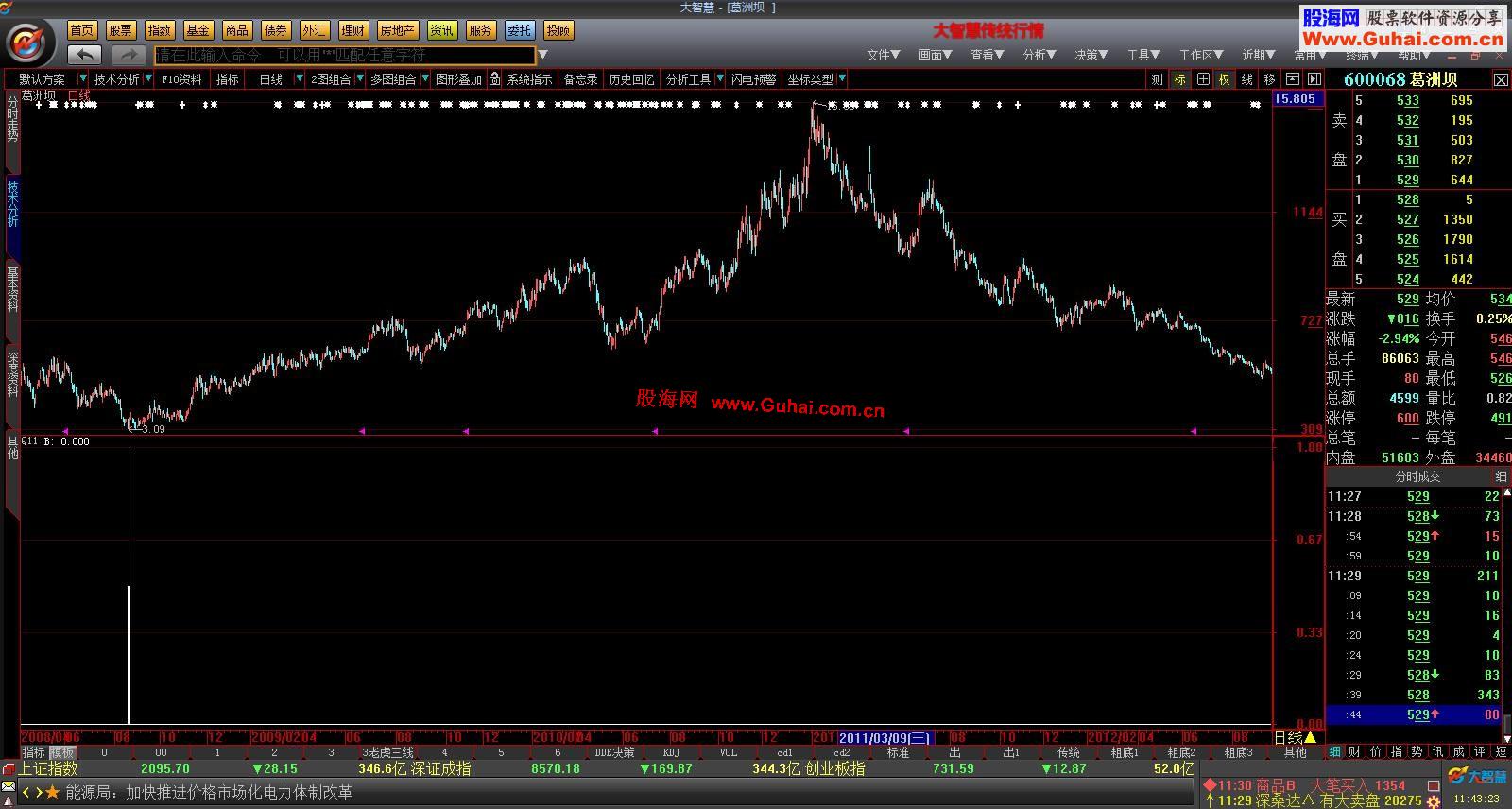Go forward with the right arrow button
This screenshot has width=1512, height=809.
pyautogui.click(x=129, y=55)
